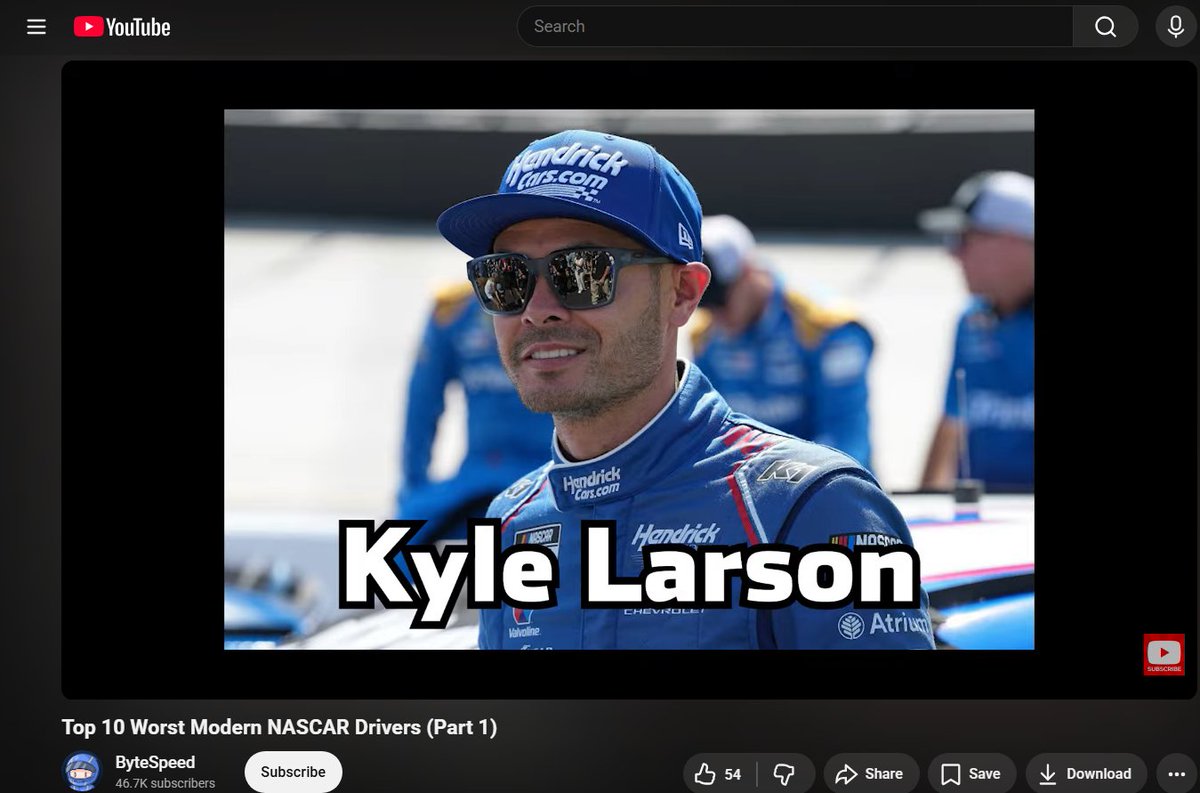Open more actions three-dot menu
Viewport: 1200px width, 793px height.
coord(1177,774)
